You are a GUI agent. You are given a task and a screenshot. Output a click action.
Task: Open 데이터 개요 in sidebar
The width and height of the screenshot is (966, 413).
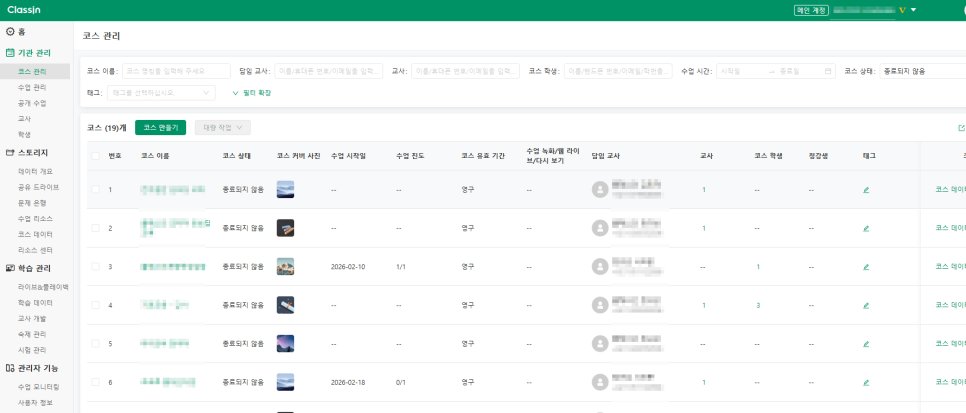click(x=35, y=171)
